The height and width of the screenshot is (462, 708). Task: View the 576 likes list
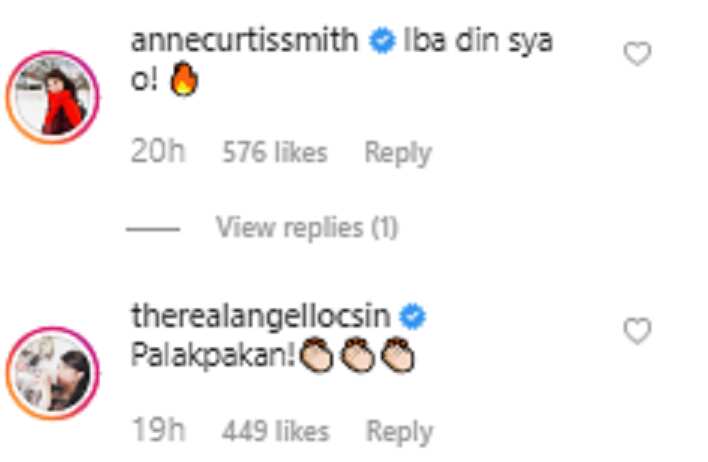pyautogui.click(x=275, y=152)
